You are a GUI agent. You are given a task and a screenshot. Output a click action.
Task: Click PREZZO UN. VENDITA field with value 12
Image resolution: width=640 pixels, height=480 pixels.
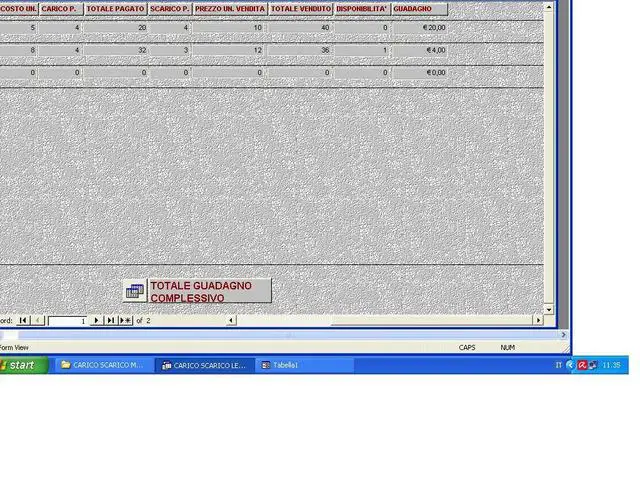tap(229, 50)
